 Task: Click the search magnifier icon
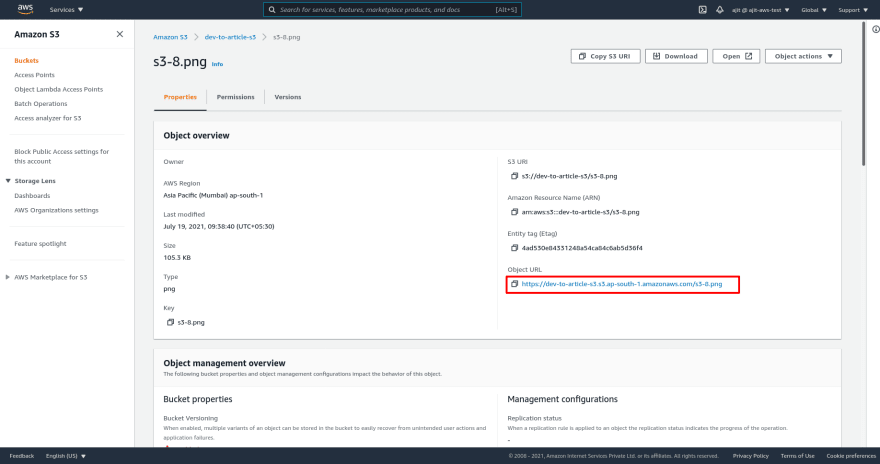tap(272, 10)
